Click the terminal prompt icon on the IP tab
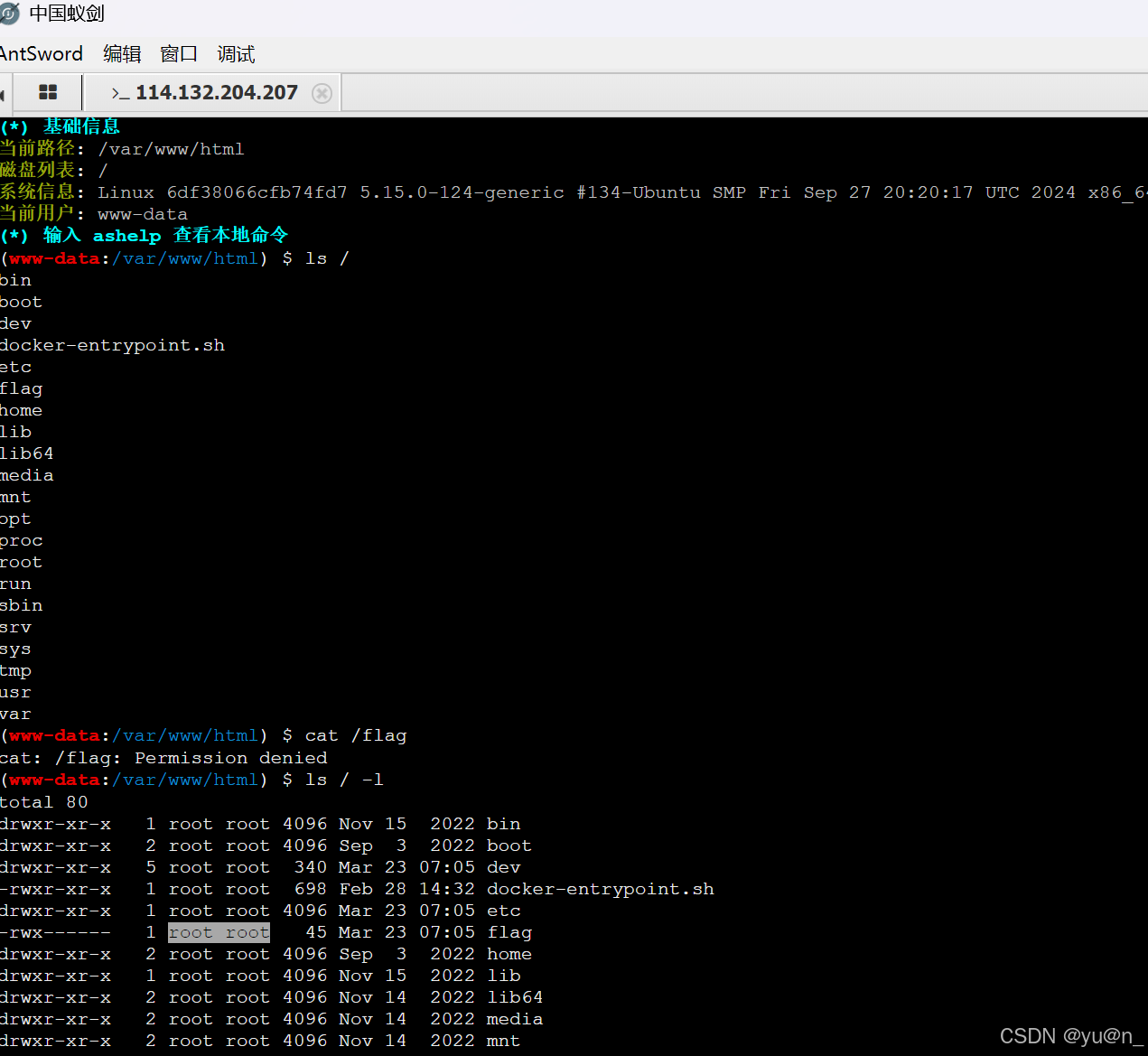 tap(118, 93)
